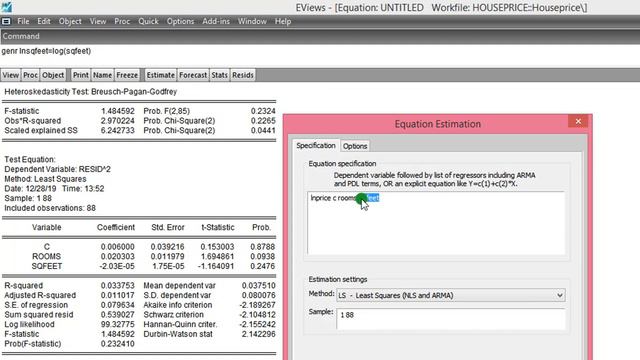Select the Log likelihood value 99.32775
The image size is (640, 360).
pyautogui.click(x=118, y=324)
